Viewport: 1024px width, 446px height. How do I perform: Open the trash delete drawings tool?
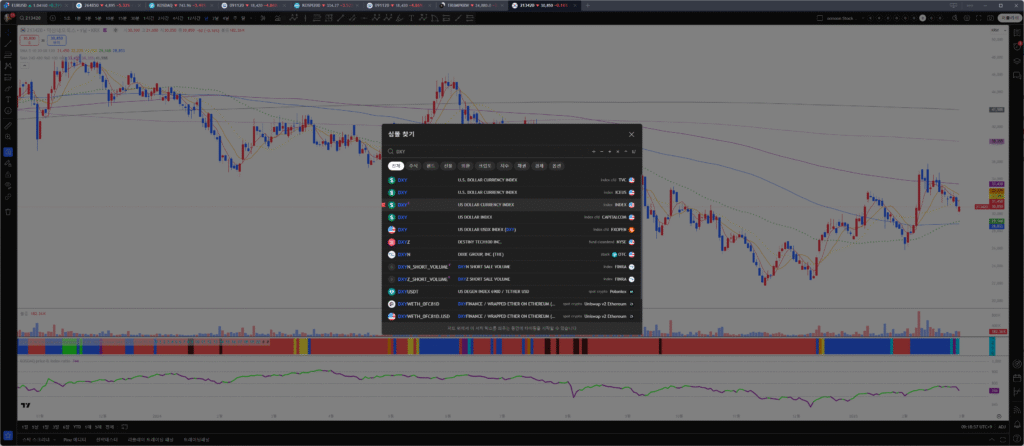pyautogui.click(x=8, y=212)
